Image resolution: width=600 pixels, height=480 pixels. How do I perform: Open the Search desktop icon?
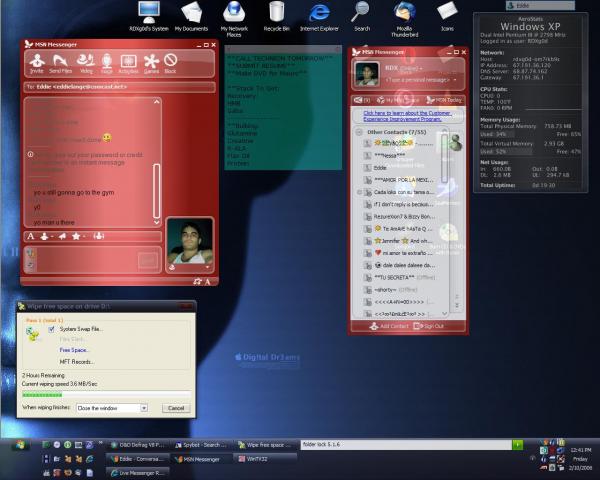362,16
